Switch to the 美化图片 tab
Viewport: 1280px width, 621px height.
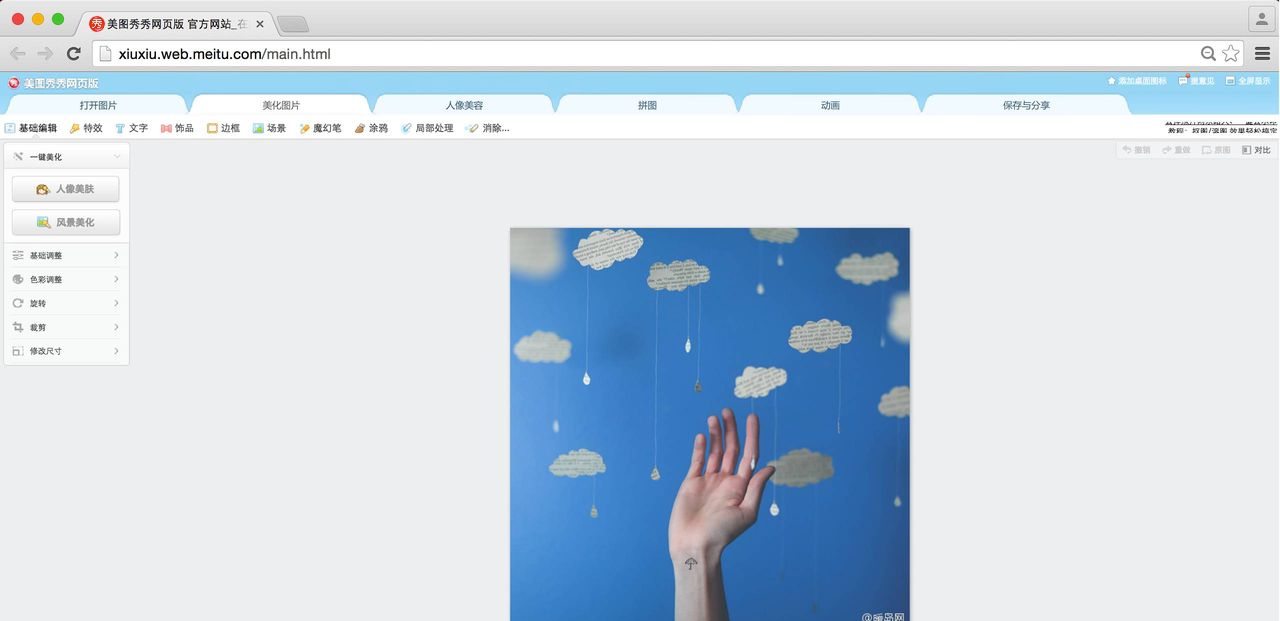pos(281,105)
